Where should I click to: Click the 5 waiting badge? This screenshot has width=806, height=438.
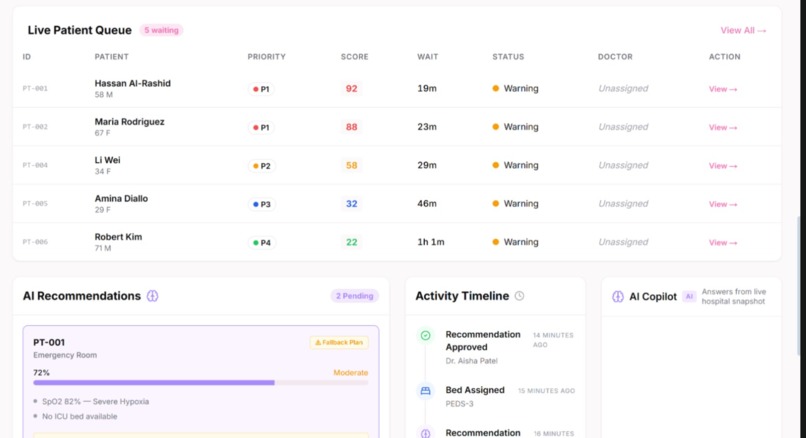pos(161,30)
